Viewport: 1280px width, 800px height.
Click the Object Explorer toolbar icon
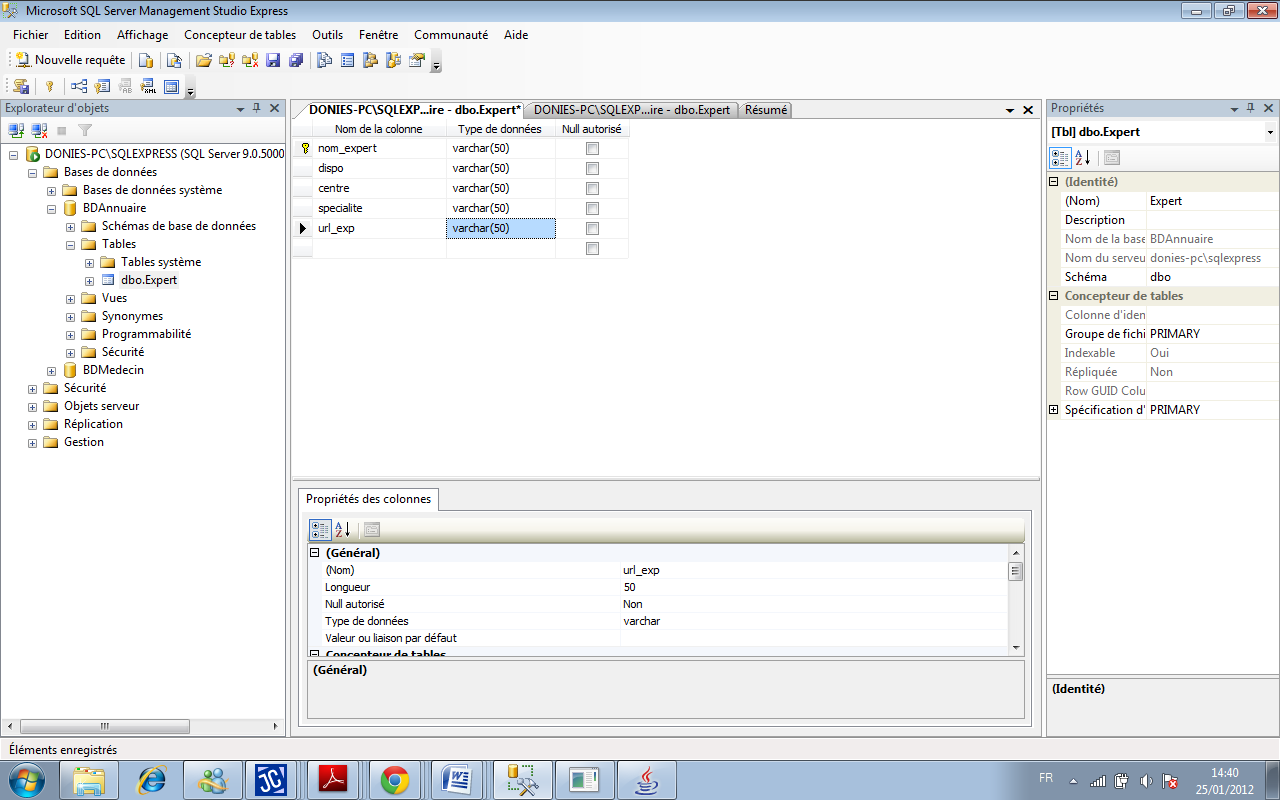370,60
